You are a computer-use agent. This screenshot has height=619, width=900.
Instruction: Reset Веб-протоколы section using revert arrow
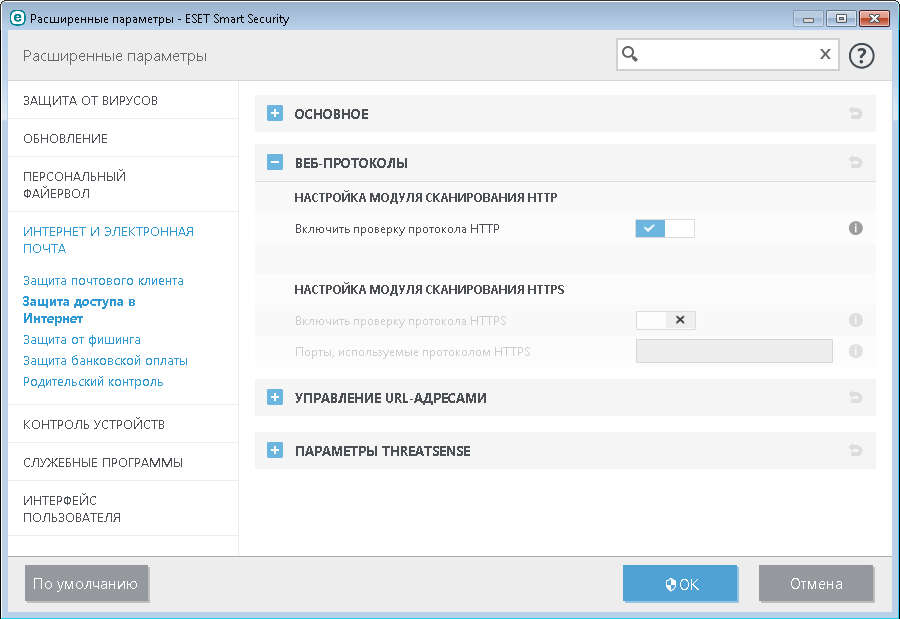pos(856,162)
